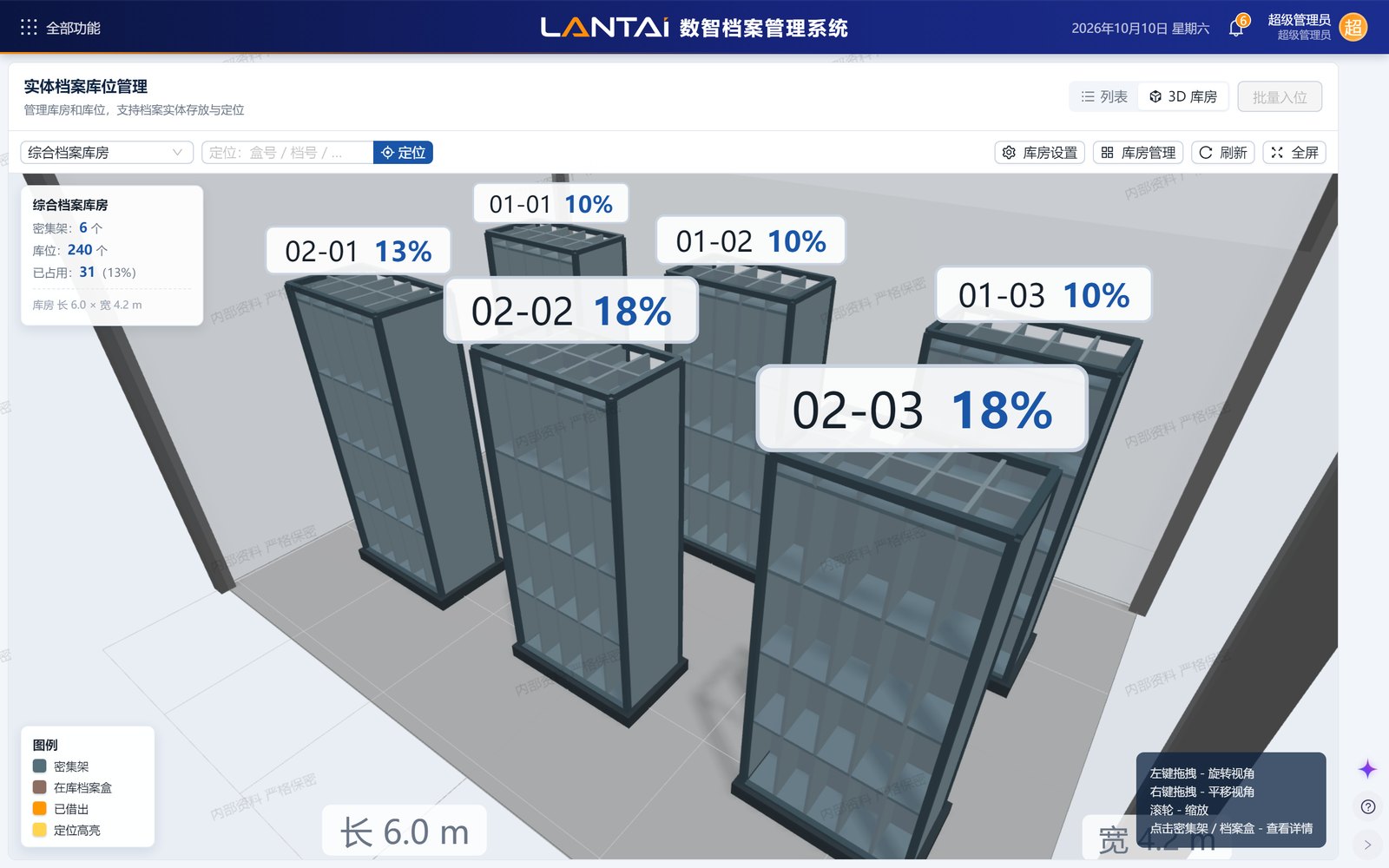Click the purple sparkle AI assistant icon

tap(1367, 769)
